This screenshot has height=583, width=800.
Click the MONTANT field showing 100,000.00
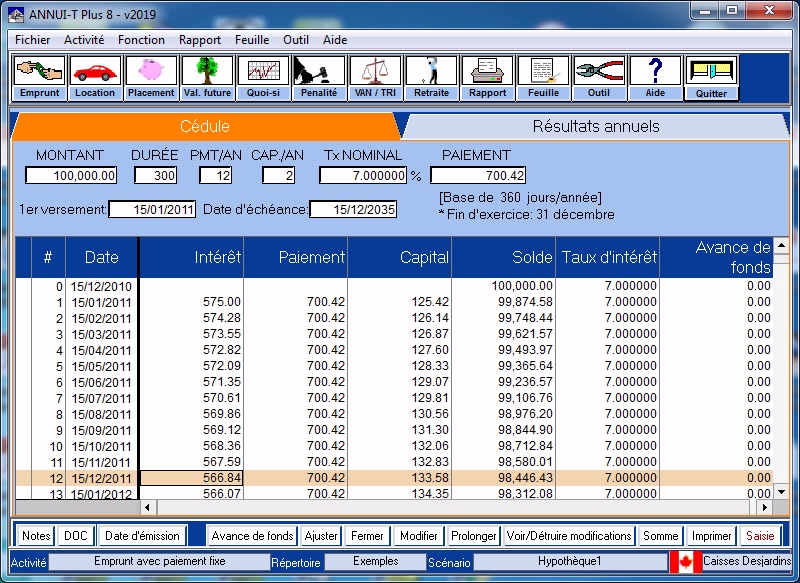point(71,175)
